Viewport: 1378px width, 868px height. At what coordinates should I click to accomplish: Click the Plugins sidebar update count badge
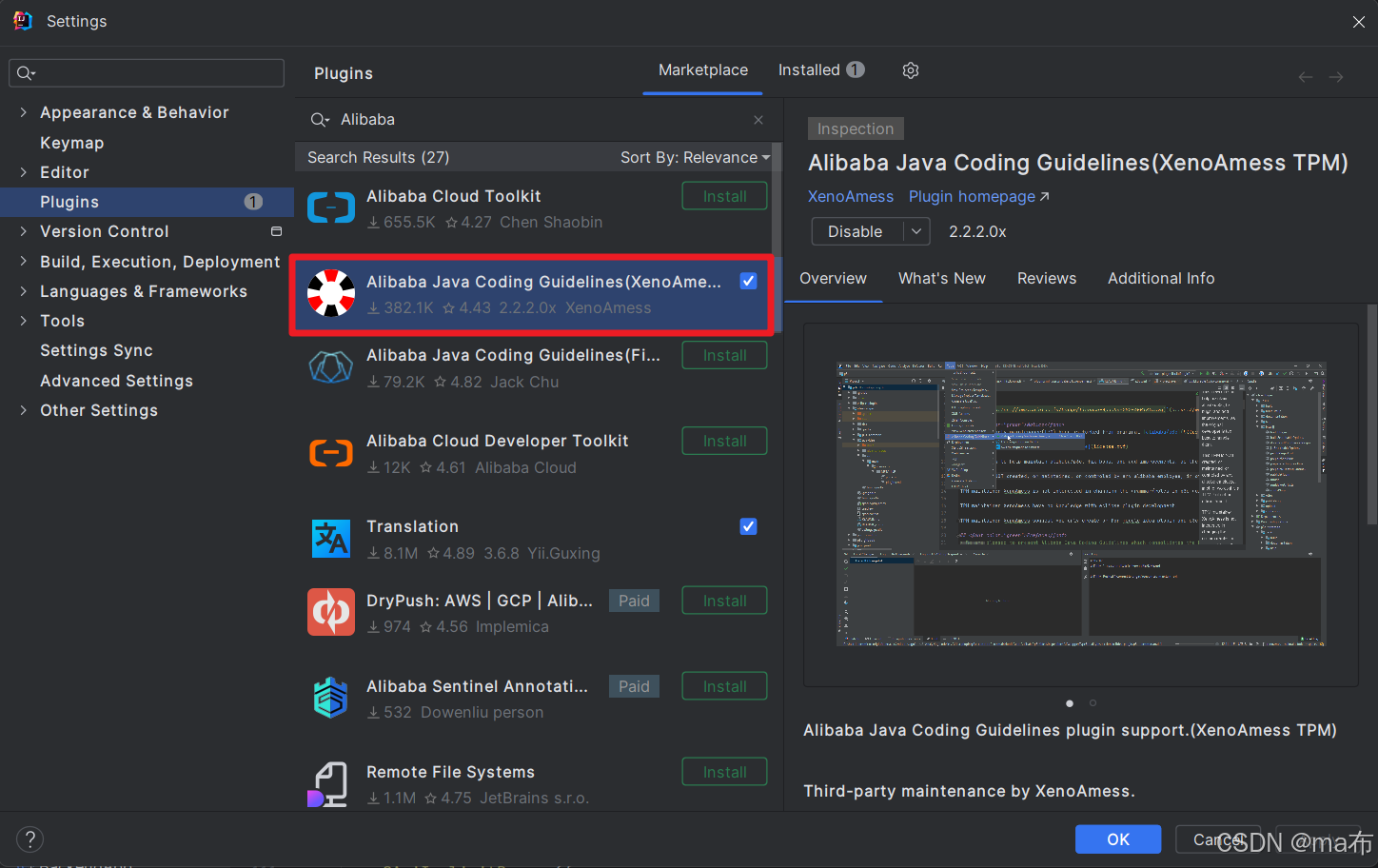(253, 202)
